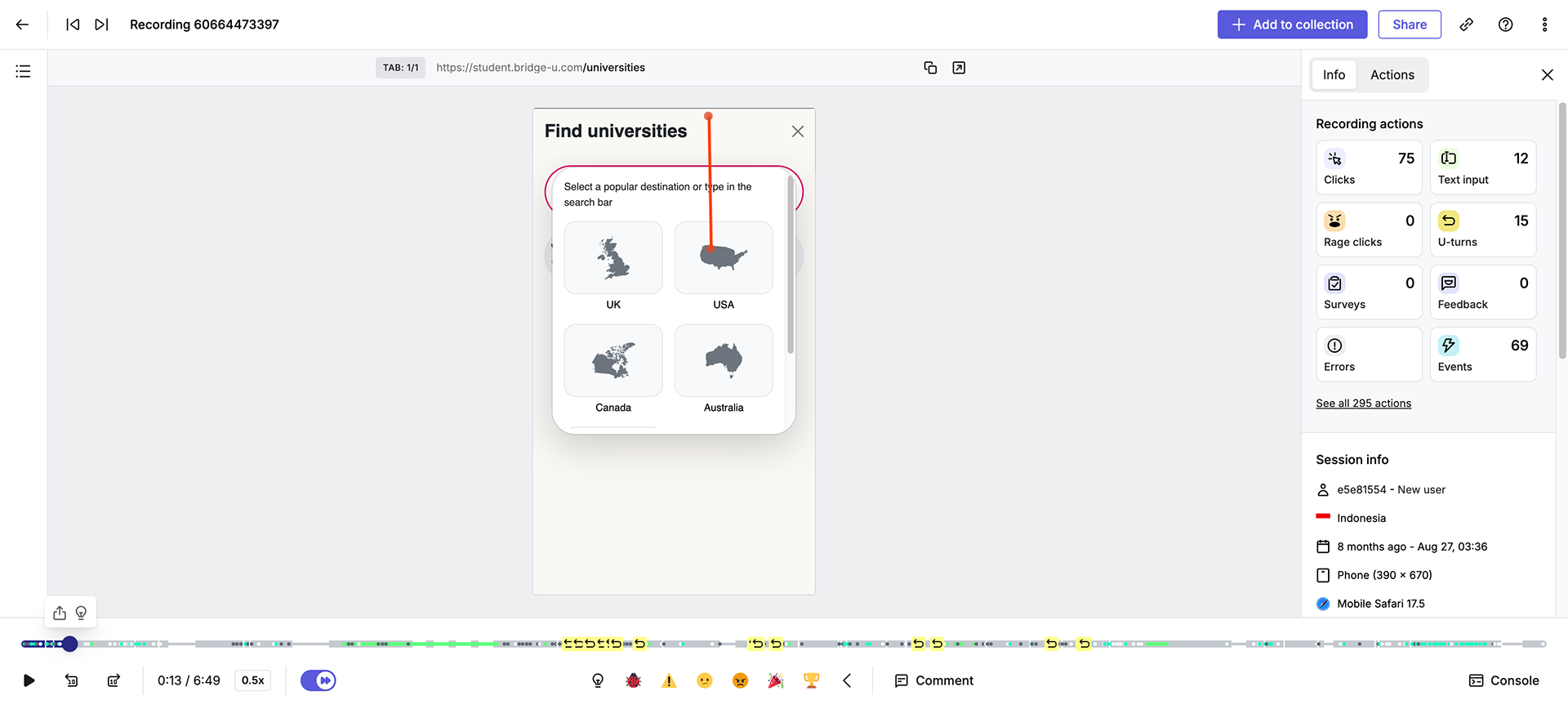Add confused face reaction
Viewport: 1568px width, 709px height.
705,680
